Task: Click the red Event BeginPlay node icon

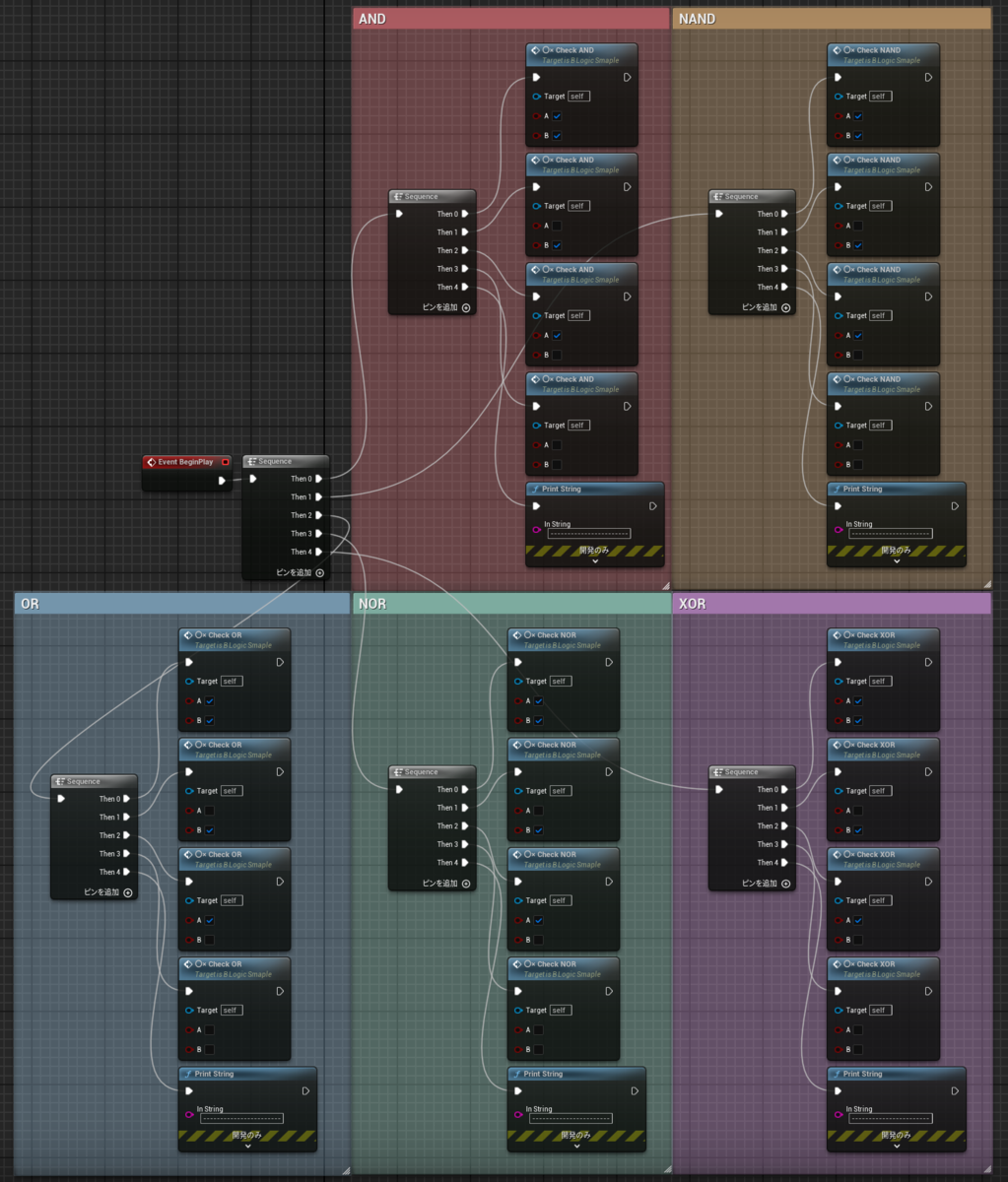Action: [152, 462]
